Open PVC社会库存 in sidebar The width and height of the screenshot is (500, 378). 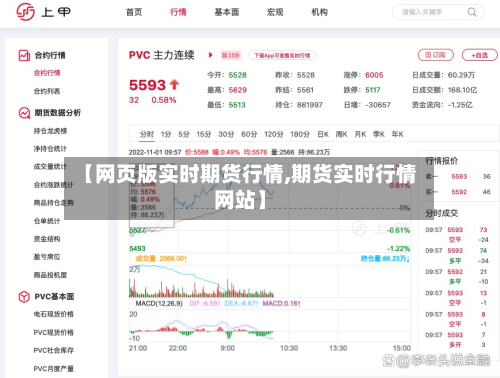click(x=54, y=350)
